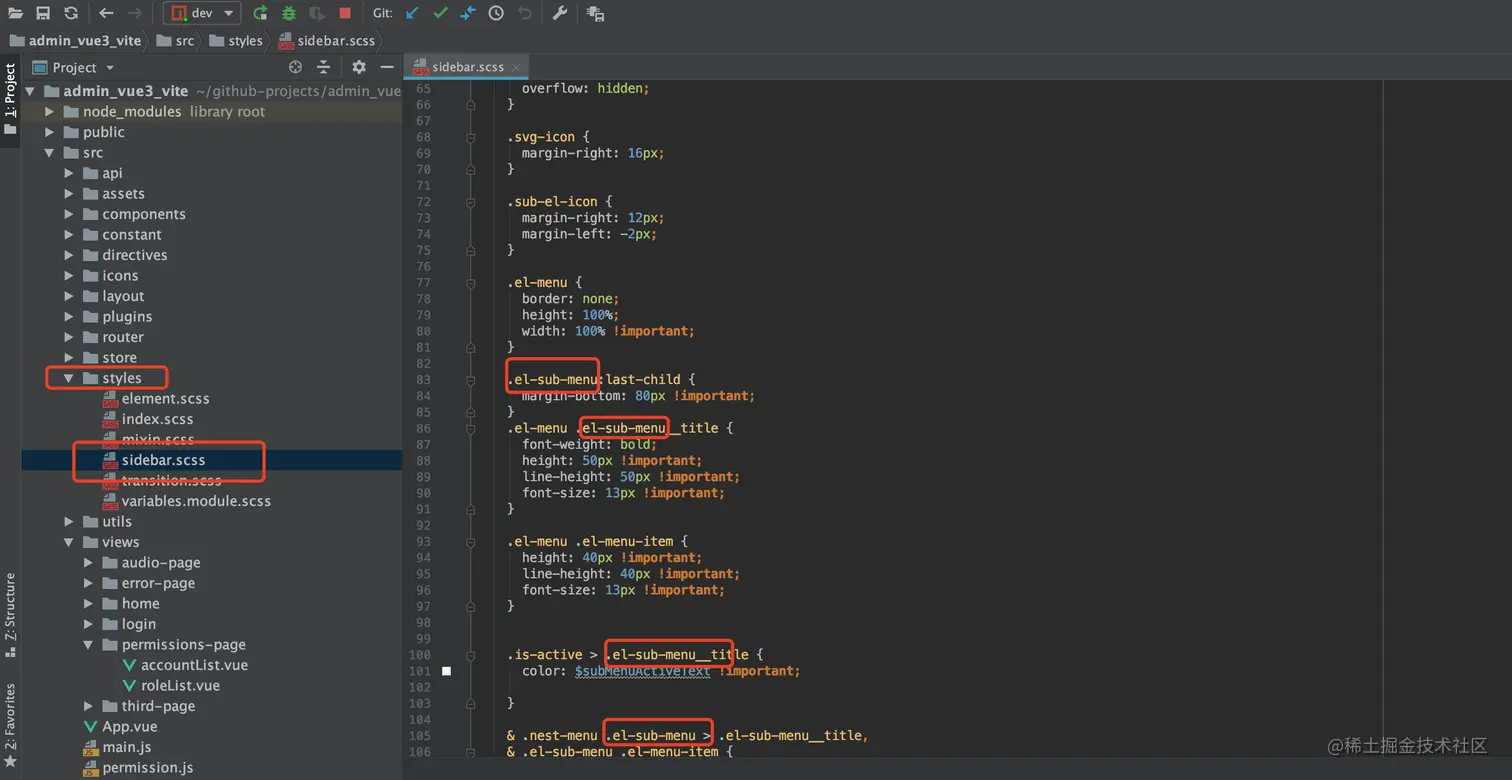1512x780 pixels.
Task: Click admin_vue3_vite in the breadcrumb path
Action: pos(76,41)
